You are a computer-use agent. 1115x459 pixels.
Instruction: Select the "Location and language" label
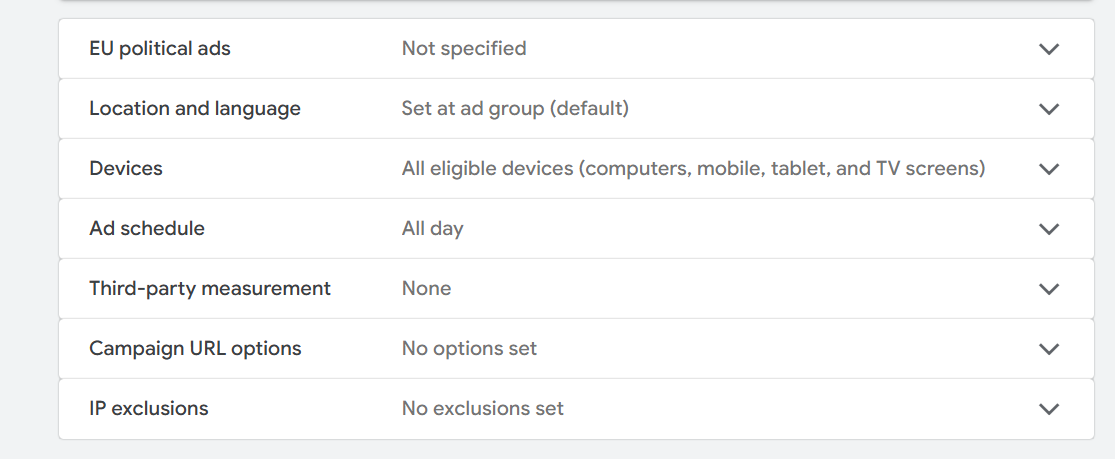point(195,108)
